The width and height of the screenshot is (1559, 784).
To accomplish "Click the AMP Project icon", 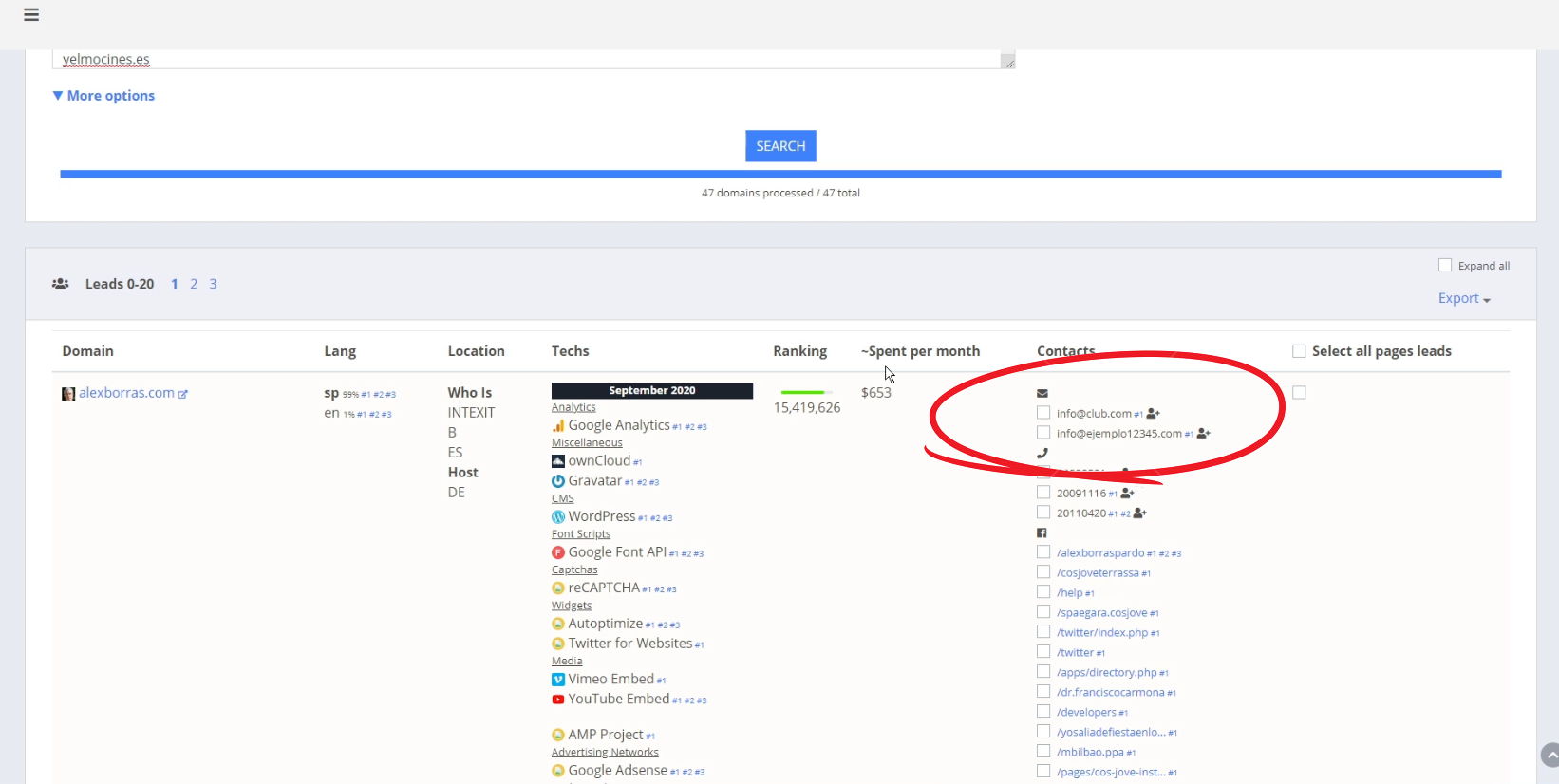I will click(x=558, y=735).
